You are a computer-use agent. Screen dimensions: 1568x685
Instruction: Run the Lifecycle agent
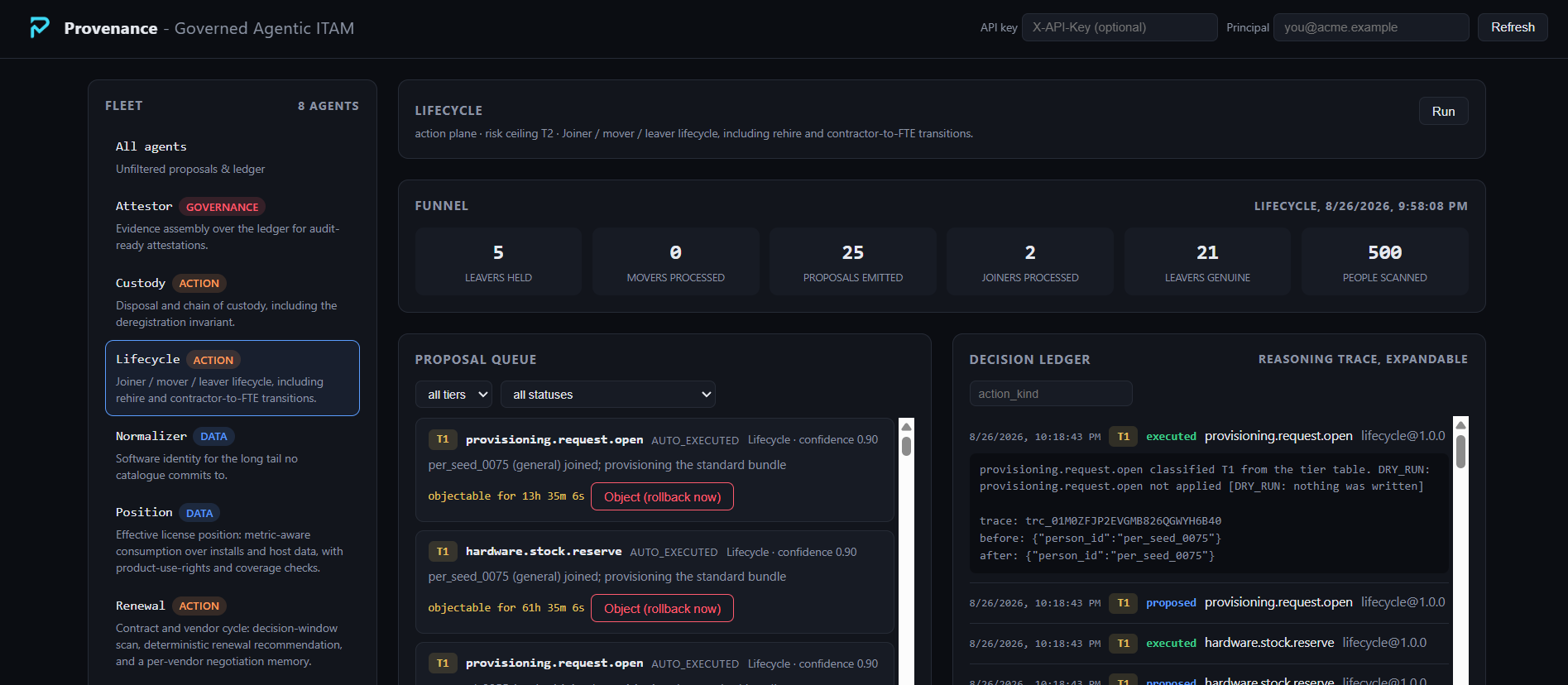point(1443,111)
